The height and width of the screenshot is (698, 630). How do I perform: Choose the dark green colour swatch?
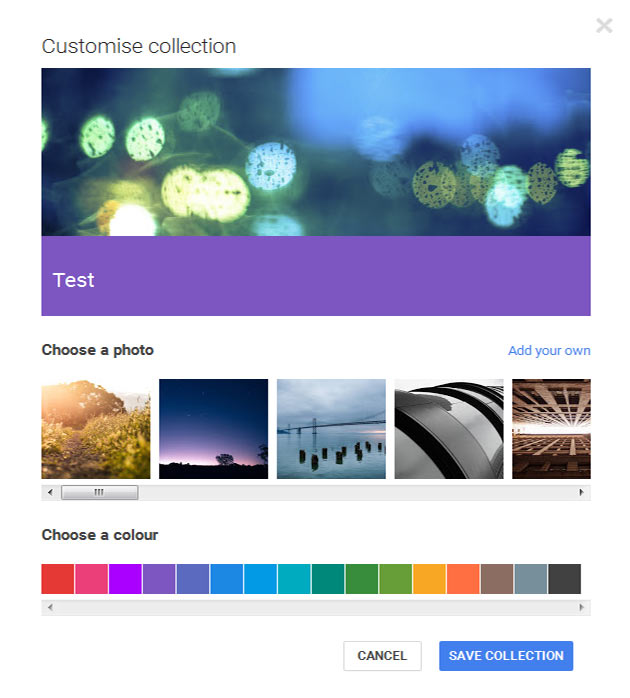tap(362, 579)
